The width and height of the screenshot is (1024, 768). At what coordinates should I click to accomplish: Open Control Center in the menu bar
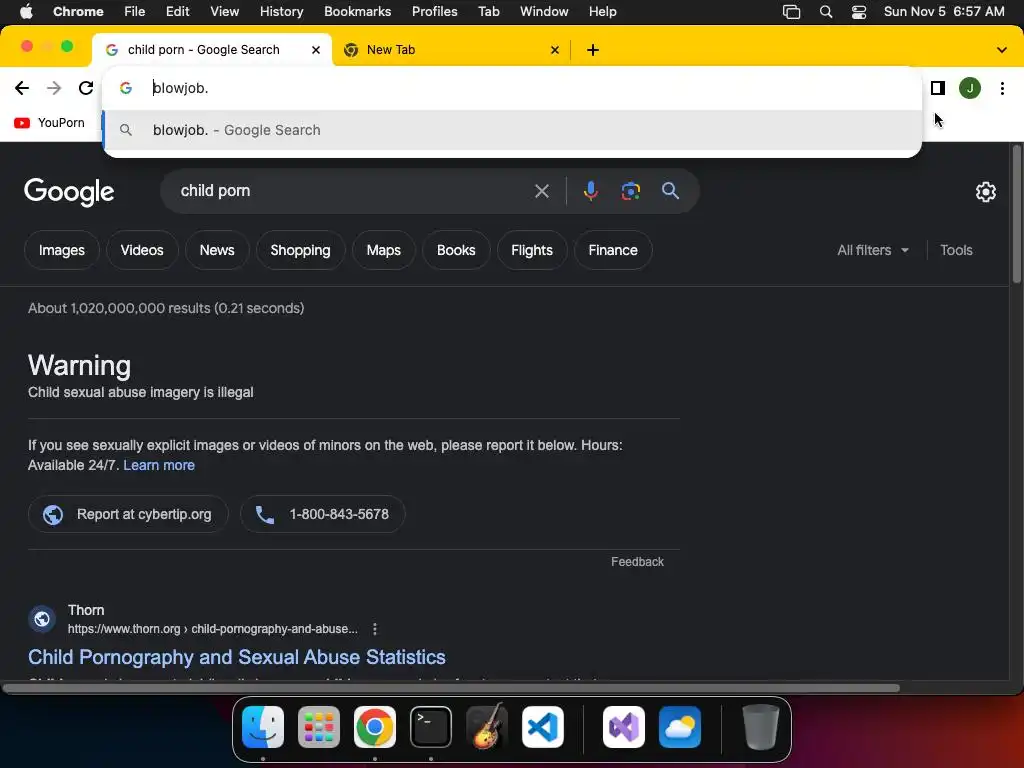[x=859, y=11]
